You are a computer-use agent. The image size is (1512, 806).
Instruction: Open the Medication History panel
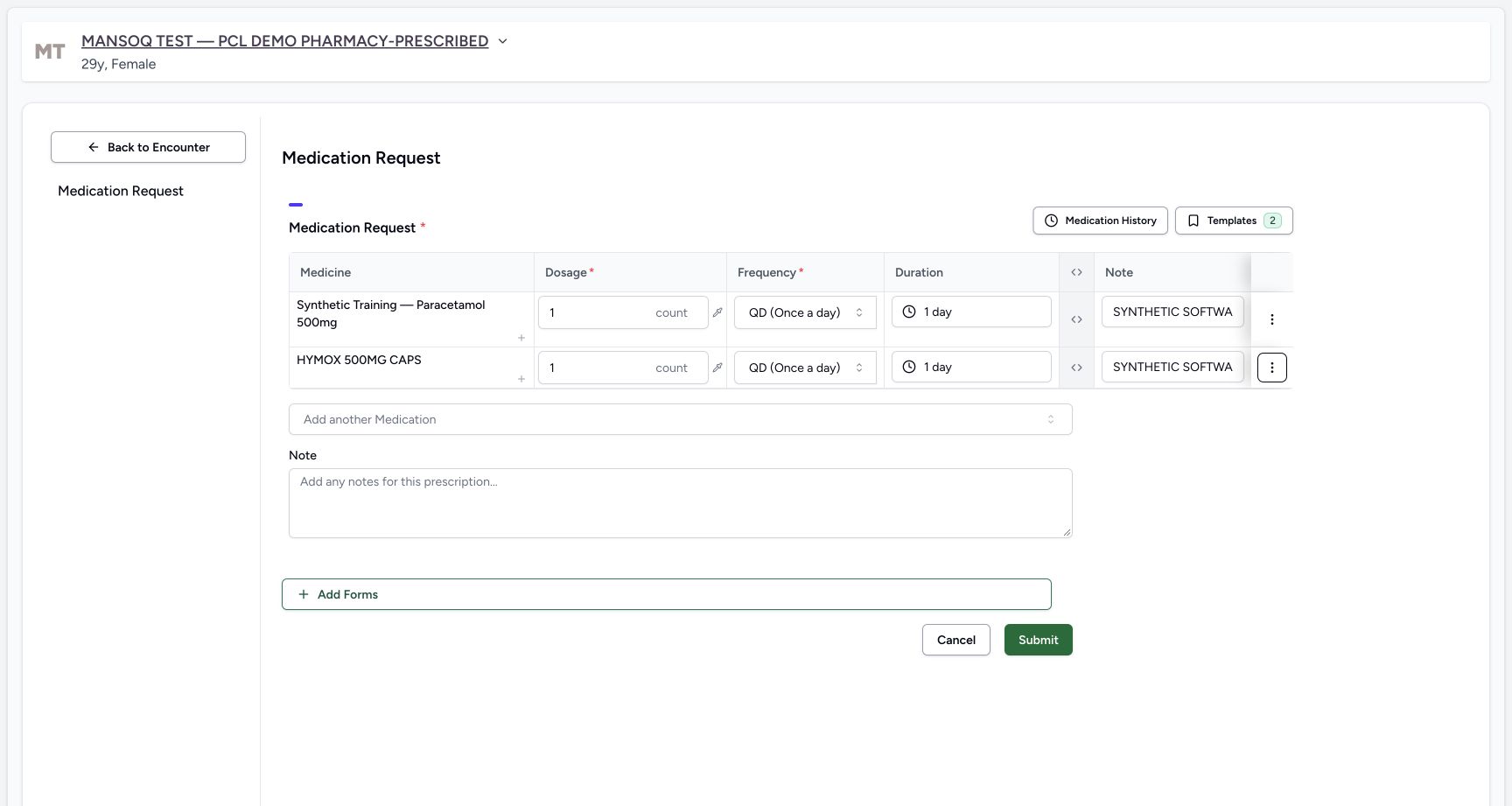(x=1100, y=221)
